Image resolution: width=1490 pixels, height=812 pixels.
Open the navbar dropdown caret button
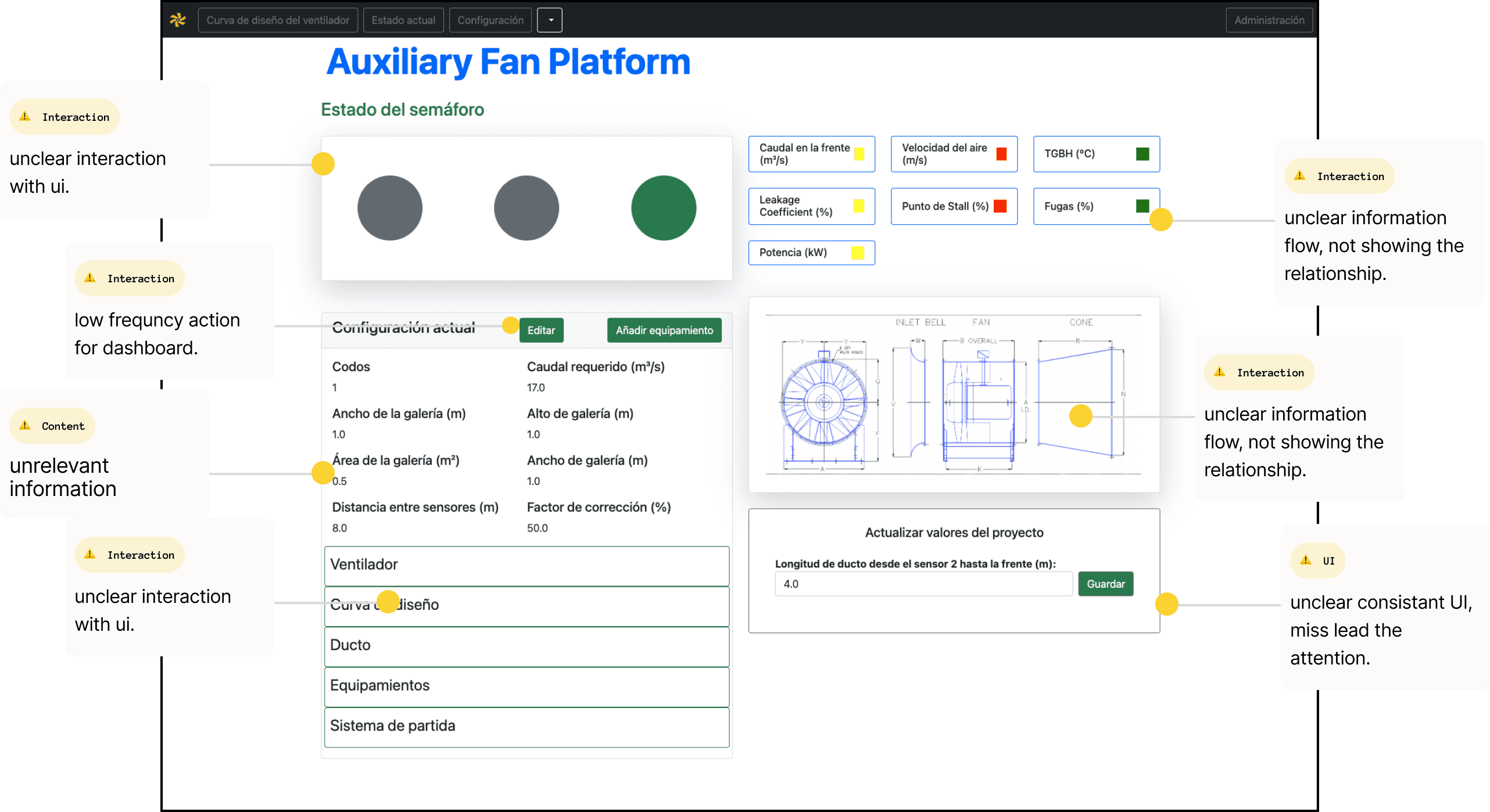[x=550, y=20]
